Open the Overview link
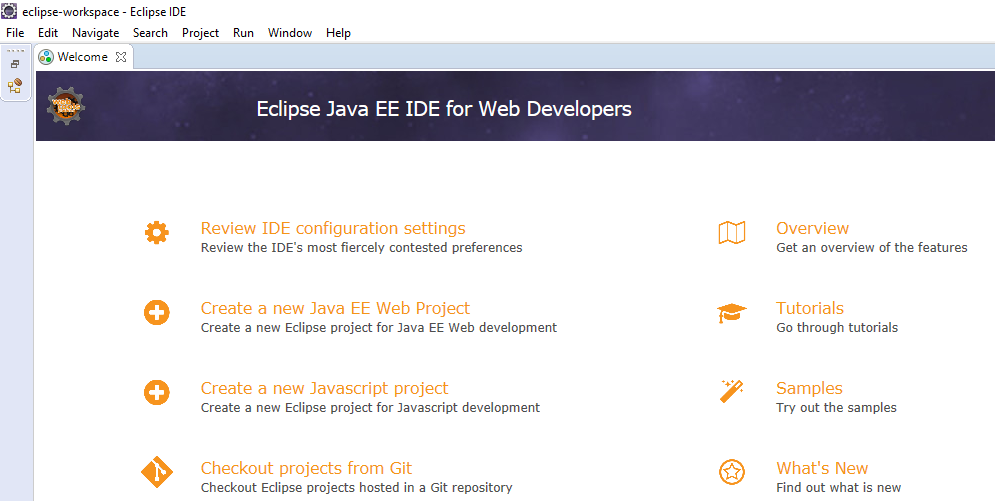Image resolution: width=995 pixels, height=501 pixels. (x=812, y=228)
